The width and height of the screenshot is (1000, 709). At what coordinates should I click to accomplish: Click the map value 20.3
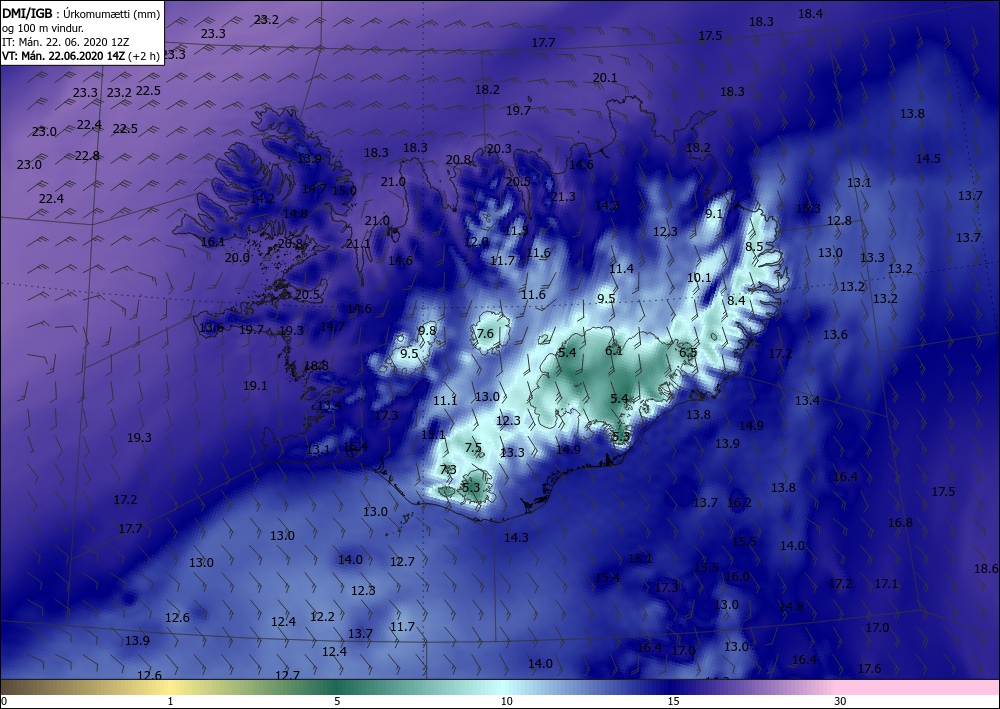pyautogui.click(x=499, y=149)
